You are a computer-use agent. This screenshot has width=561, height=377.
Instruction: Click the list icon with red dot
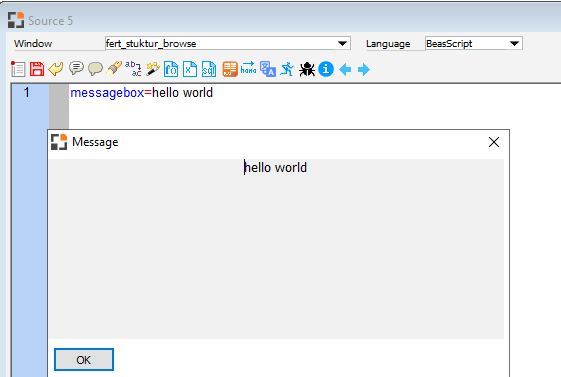(x=18, y=69)
